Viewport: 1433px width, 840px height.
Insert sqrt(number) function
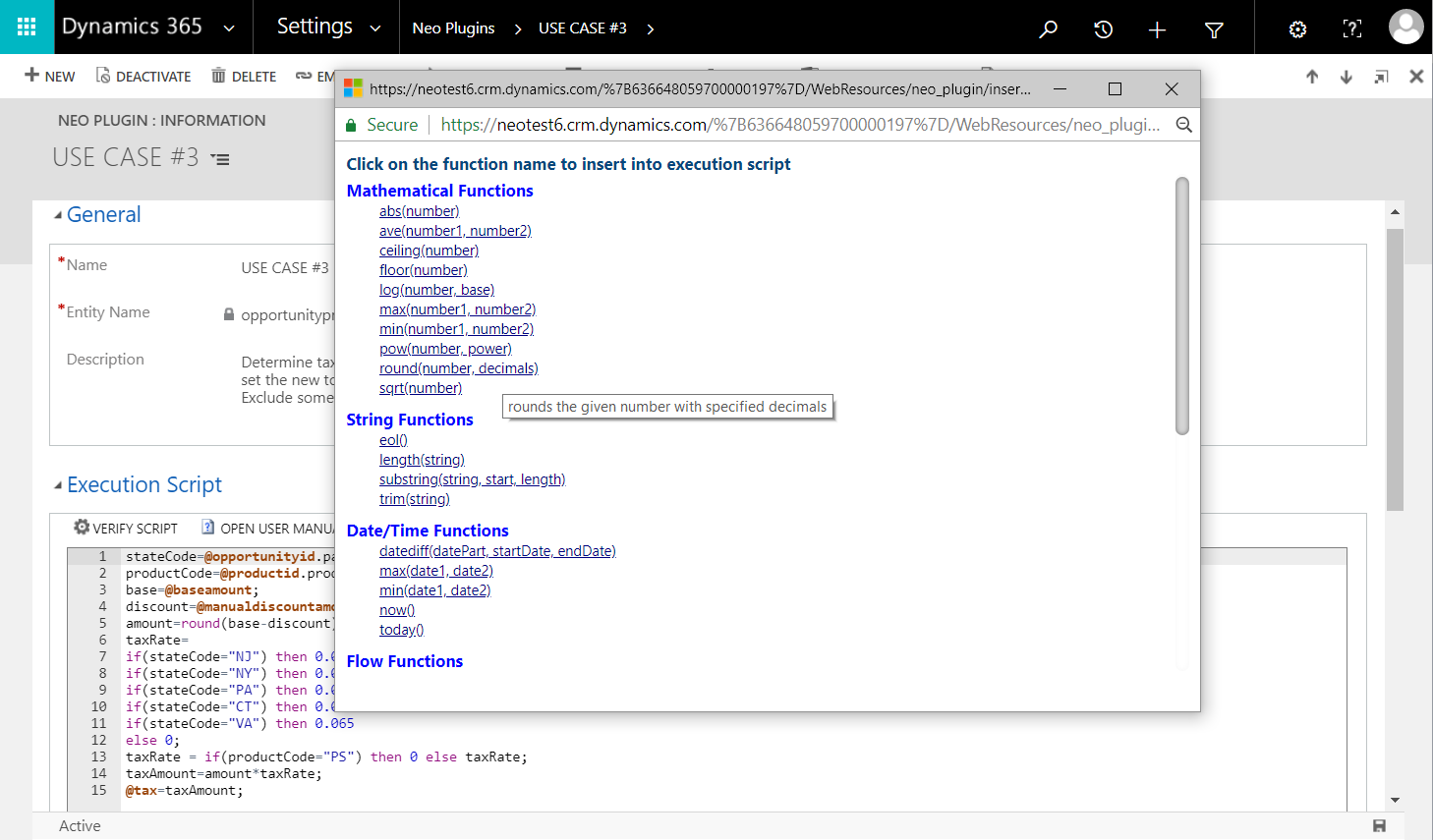tap(421, 388)
